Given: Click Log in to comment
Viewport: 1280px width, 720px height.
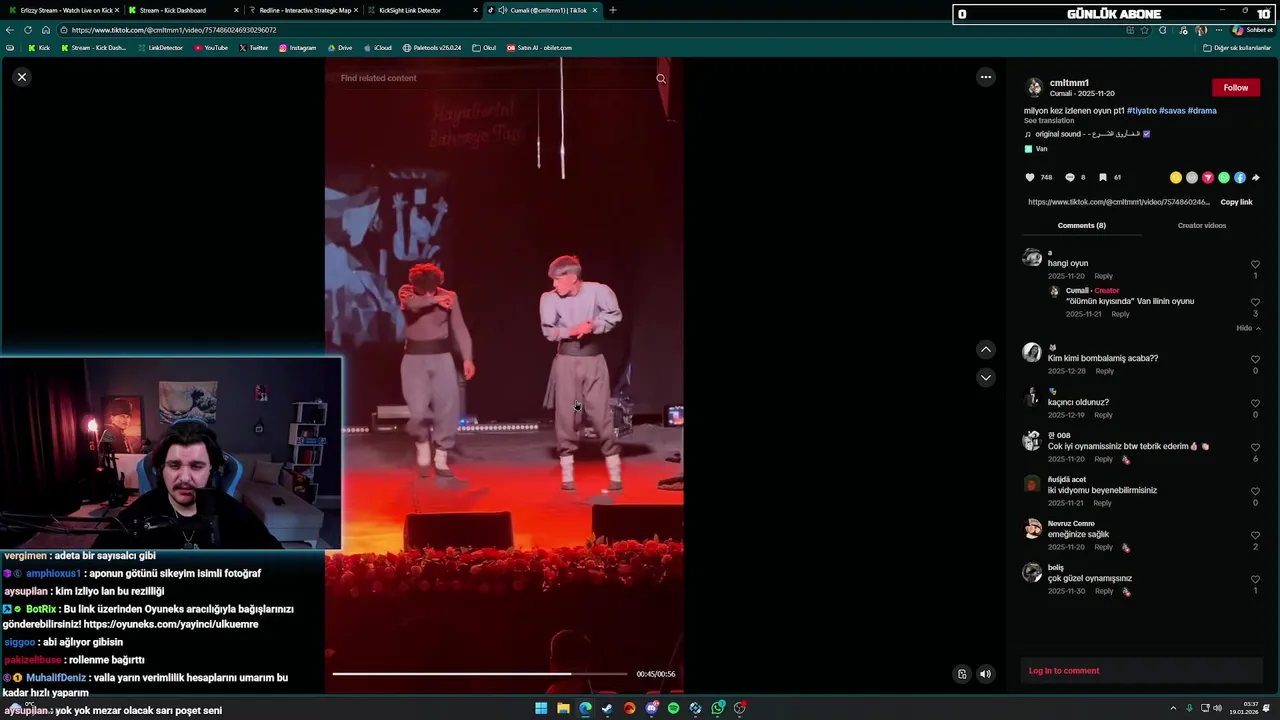Looking at the screenshot, I should pos(1064,671).
